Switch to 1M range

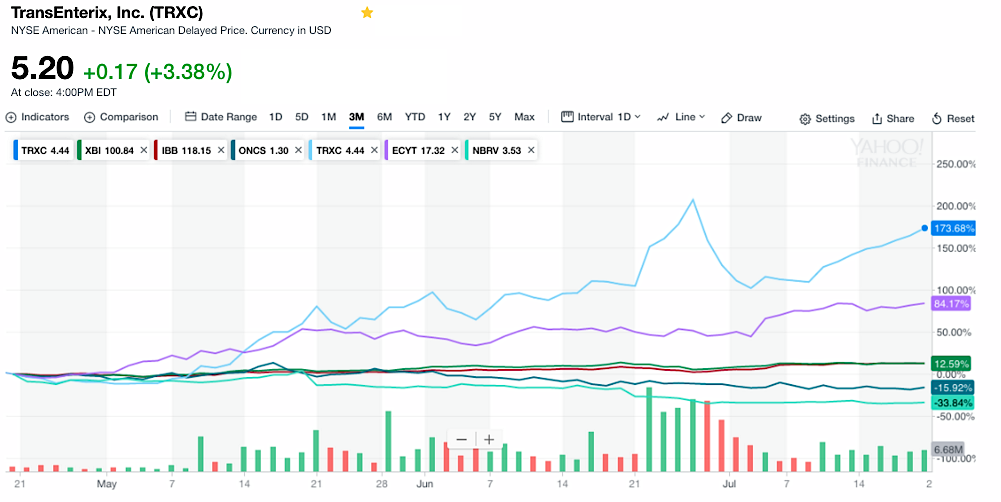[328, 117]
